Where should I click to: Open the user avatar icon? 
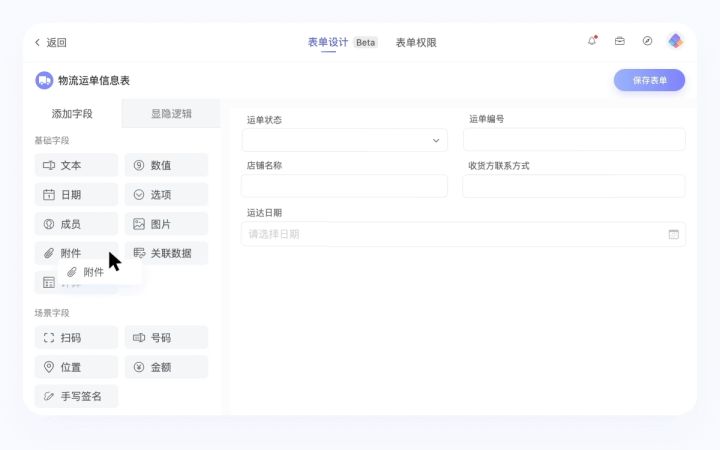pos(676,41)
